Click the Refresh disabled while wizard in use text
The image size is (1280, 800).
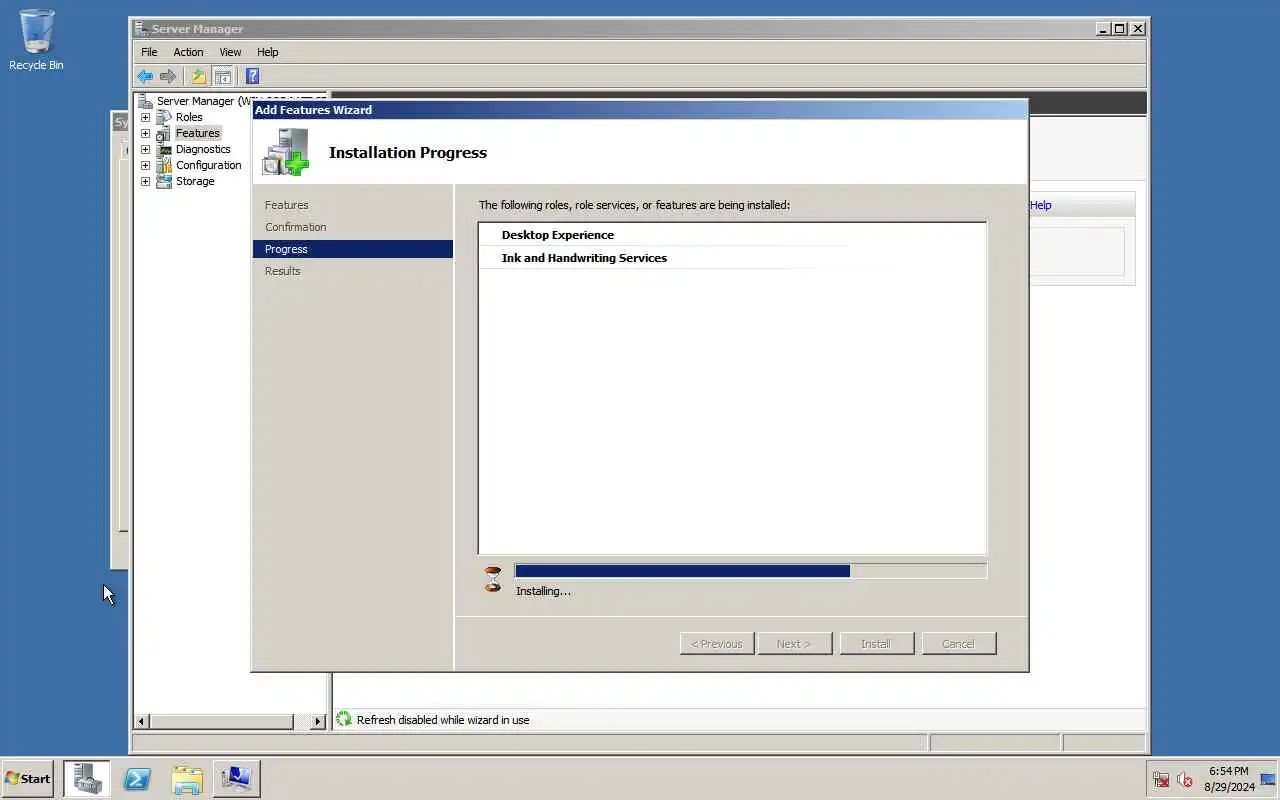pyautogui.click(x=443, y=720)
